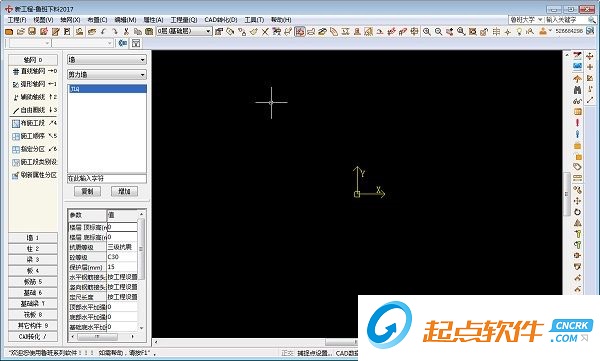The width and height of the screenshot is (600, 361).
Task: Click the 捕捉点设置 status bar entry
Action: (x=315, y=353)
